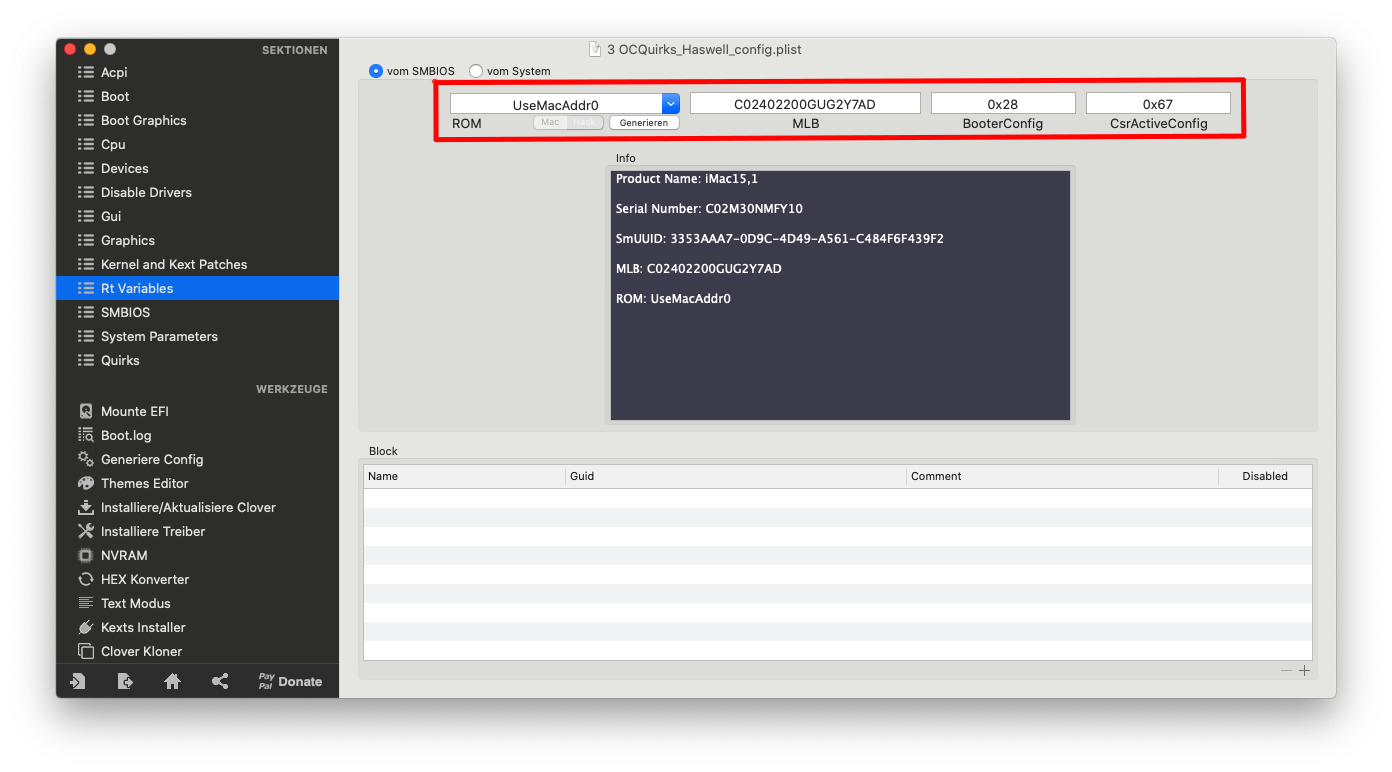Viewport: 1392px width, 772px height.
Task: Click the CsrActiveConfig field with 0x67
Action: 1158,103
